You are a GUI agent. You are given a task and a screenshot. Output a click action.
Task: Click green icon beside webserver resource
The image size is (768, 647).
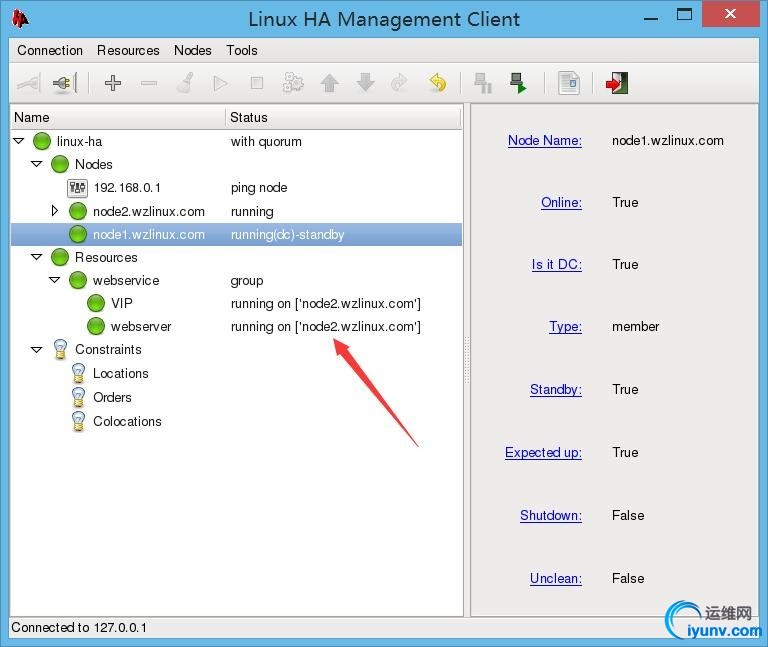click(96, 326)
